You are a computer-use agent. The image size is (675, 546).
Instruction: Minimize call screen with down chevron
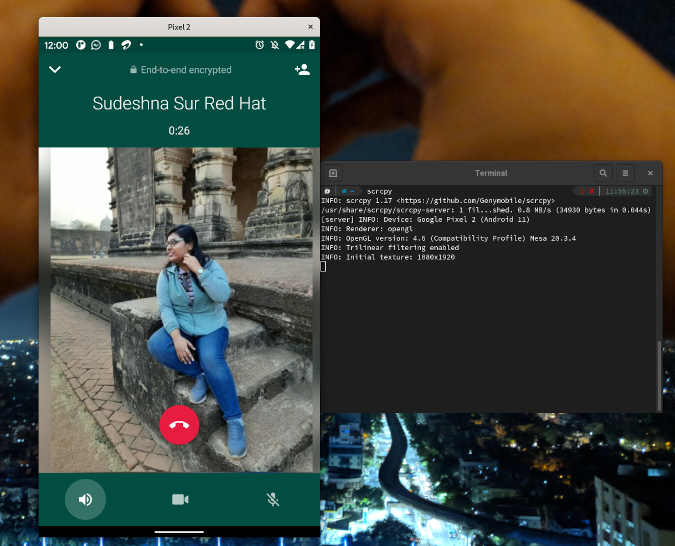55,70
